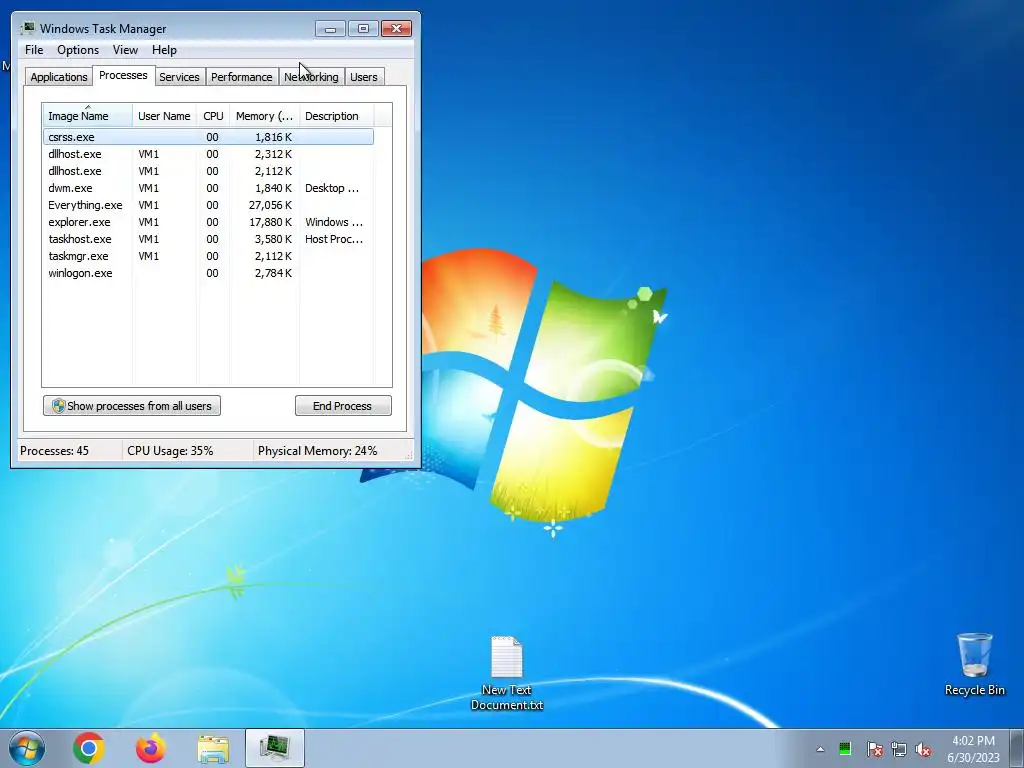
Task: Click the 'CPU Usage: 35%' status entry
Action: click(170, 451)
